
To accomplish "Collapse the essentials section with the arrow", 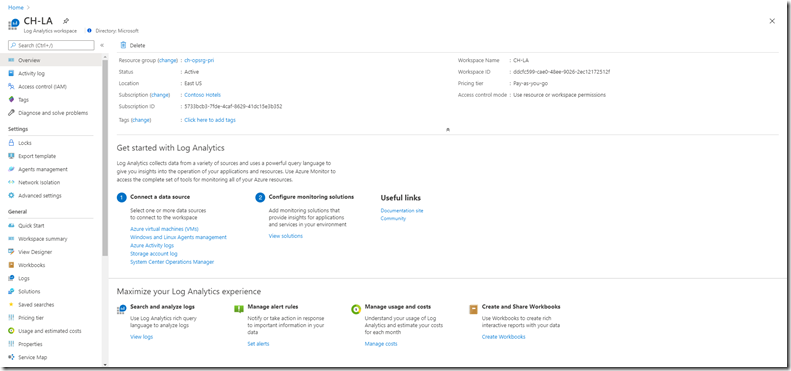I will tap(448, 130).
